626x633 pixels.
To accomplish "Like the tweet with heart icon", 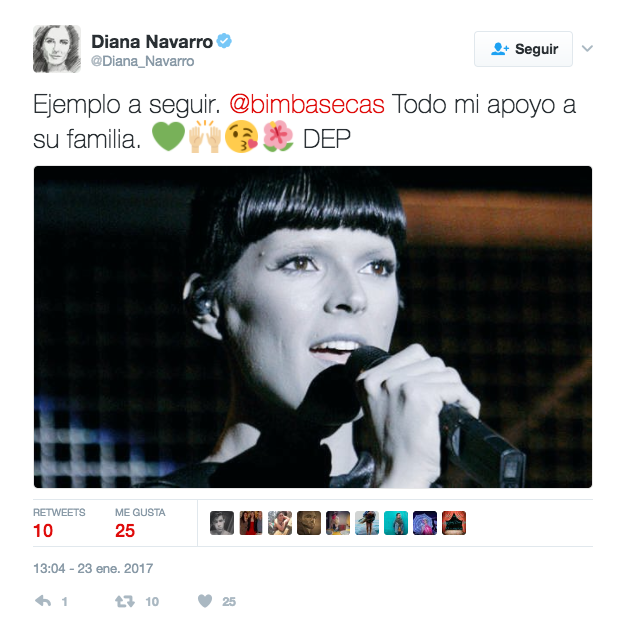I will 205,601.
